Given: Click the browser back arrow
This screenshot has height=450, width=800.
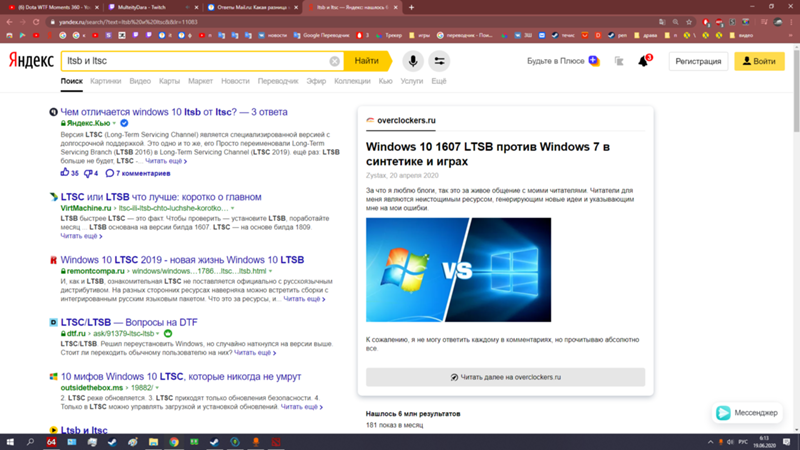Looking at the screenshot, I should pos(9,22).
